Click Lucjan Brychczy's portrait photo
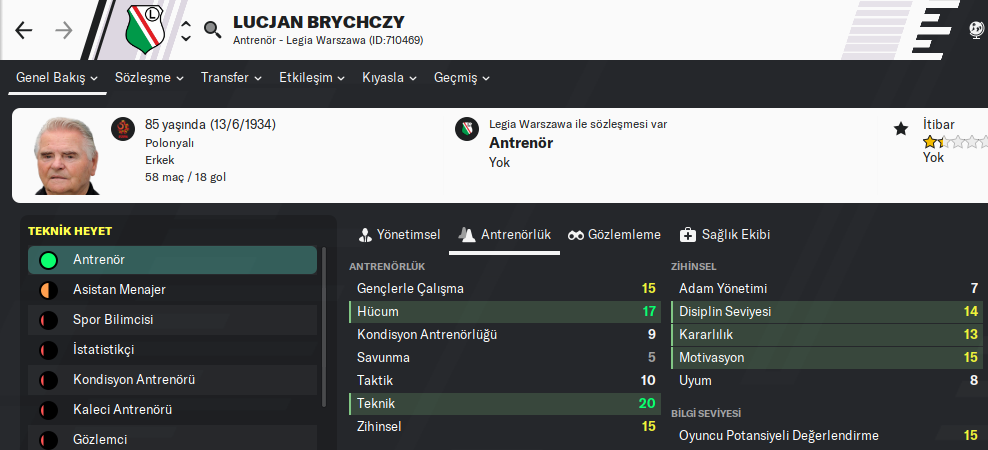The image size is (988, 450). point(67,156)
